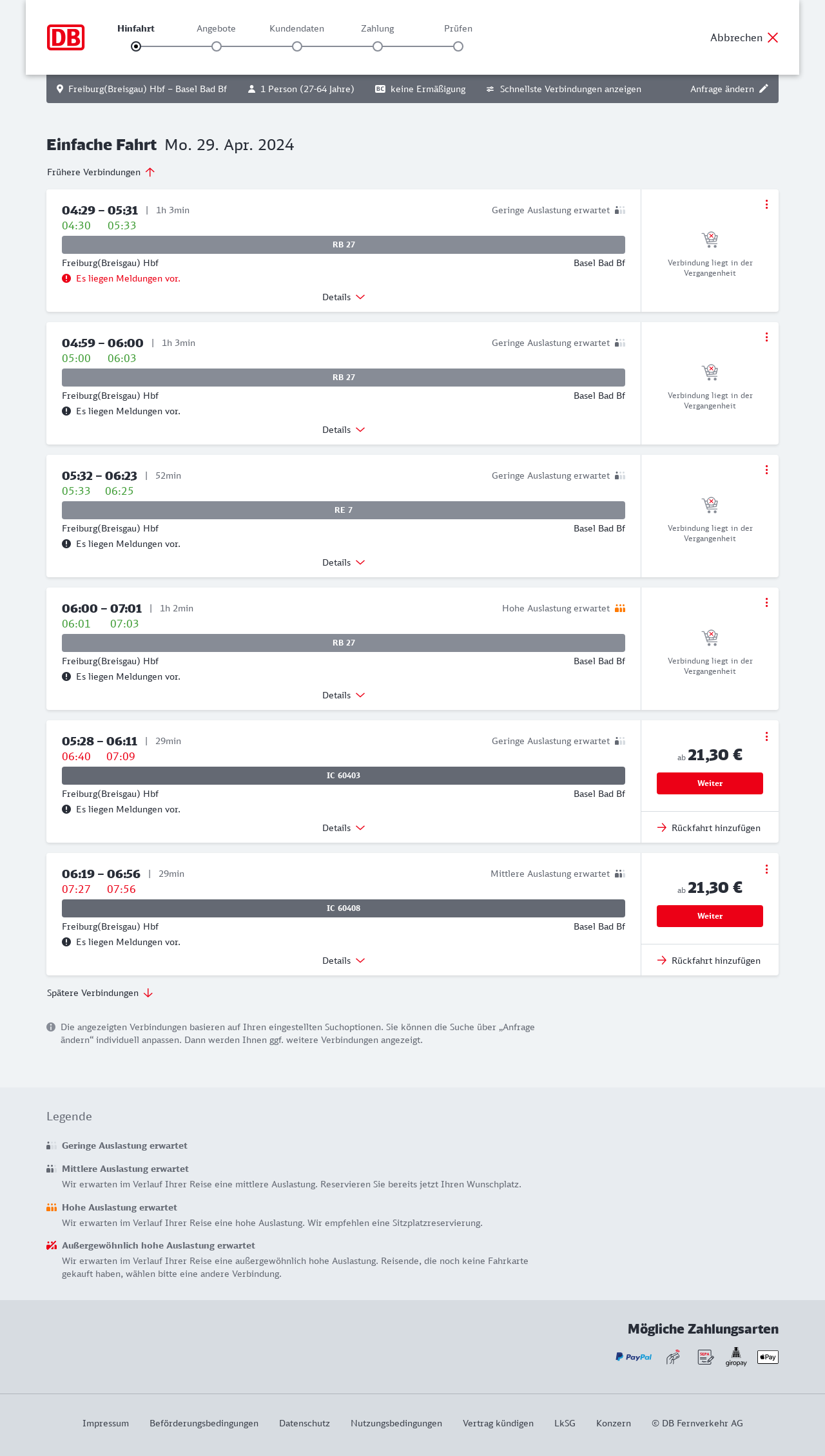Click red alert icon on 04:29 connection
The width and height of the screenshot is (825, 1456).
point(66,278)
